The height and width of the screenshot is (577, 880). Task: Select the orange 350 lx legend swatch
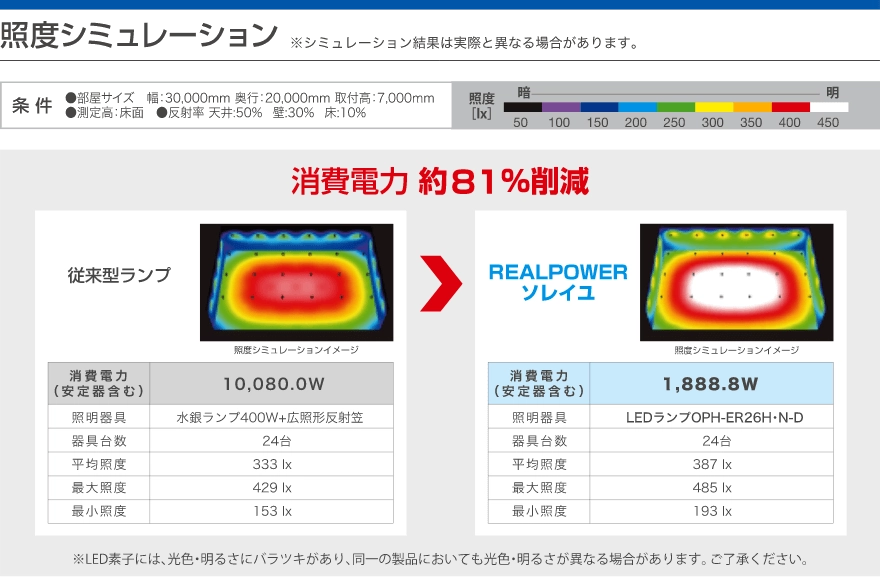[752, 106]
